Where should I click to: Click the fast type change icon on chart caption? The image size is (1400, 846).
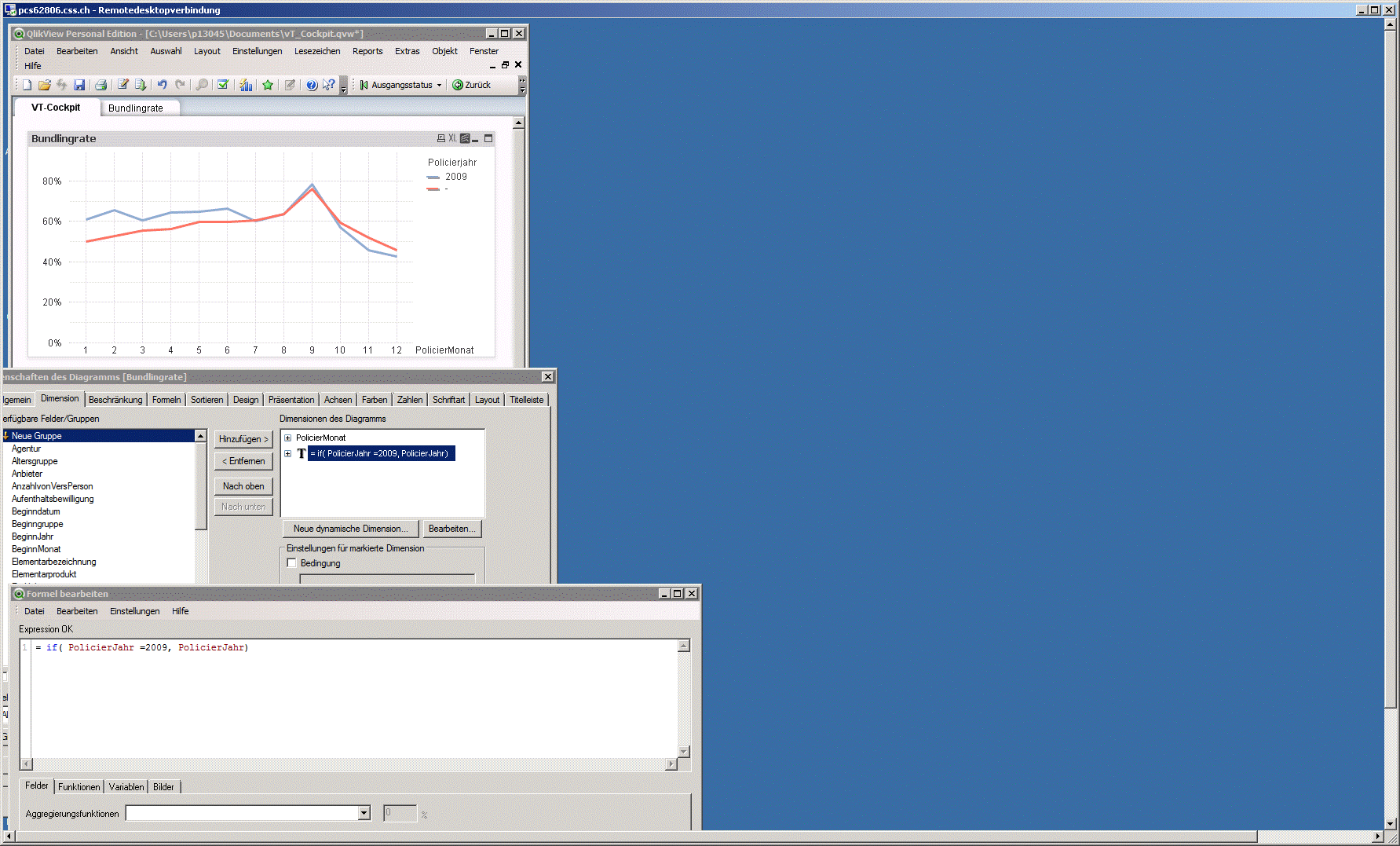[465, 138]
